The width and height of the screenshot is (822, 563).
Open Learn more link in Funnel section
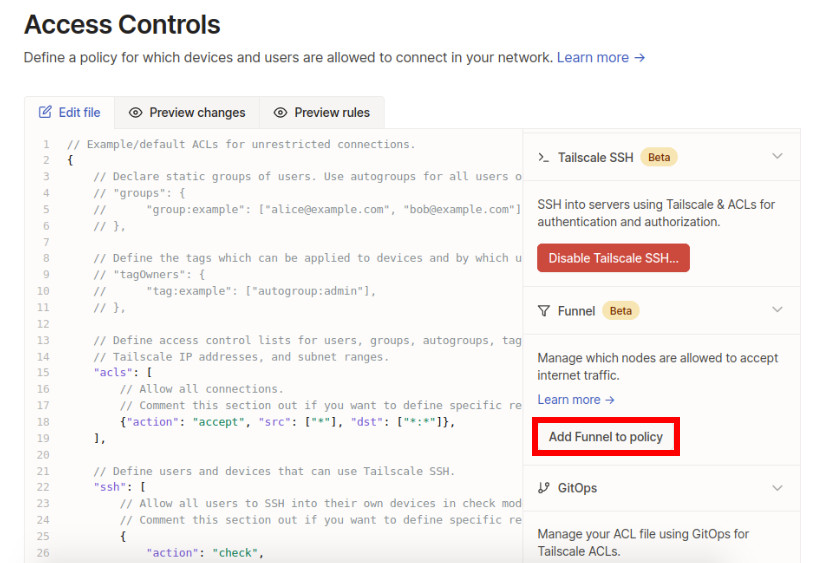576,400
